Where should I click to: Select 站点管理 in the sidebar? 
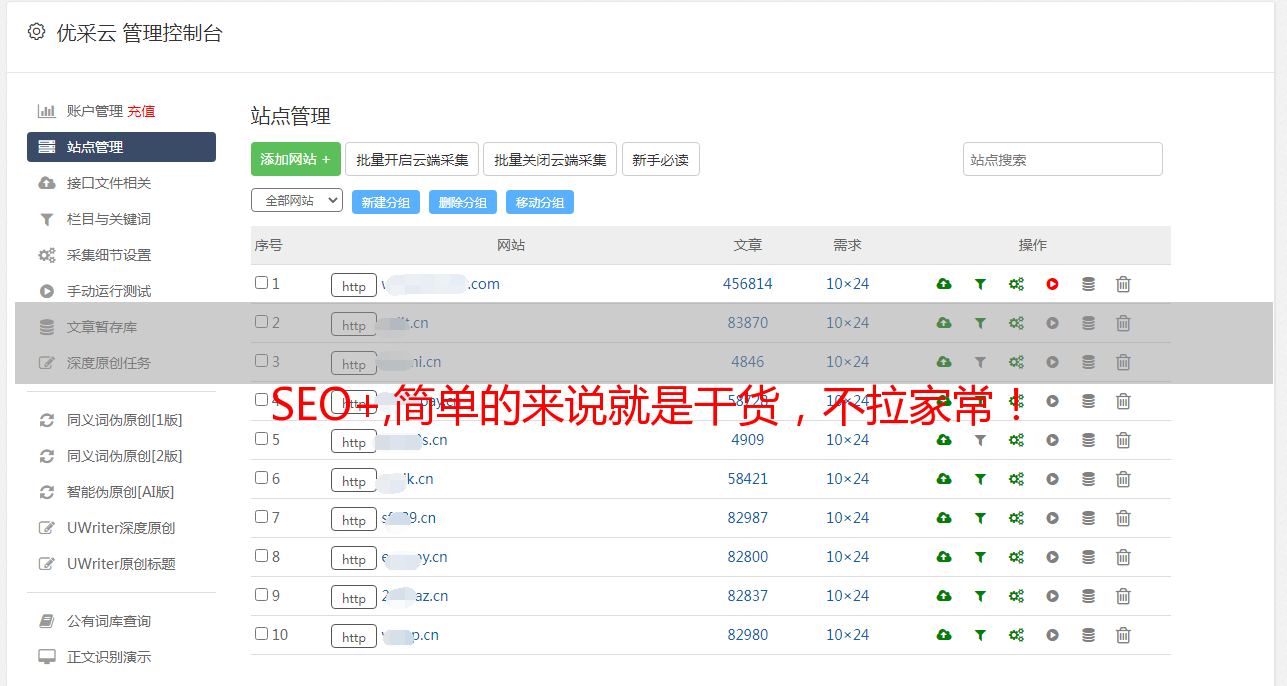(121, 147)
